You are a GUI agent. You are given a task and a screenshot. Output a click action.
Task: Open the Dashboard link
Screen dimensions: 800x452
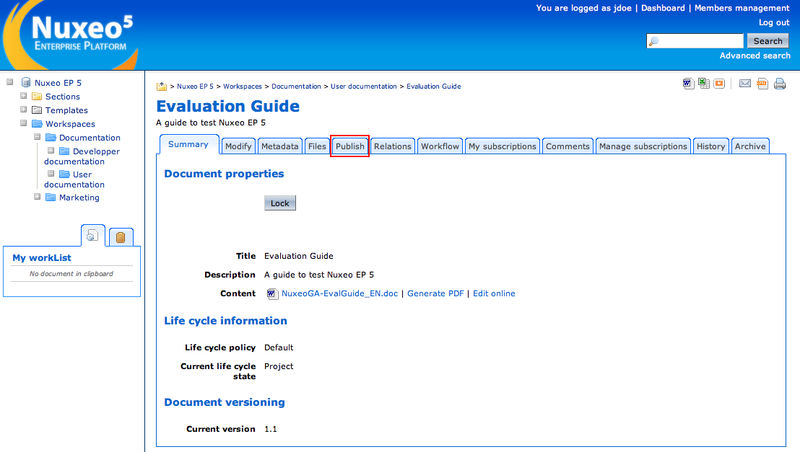click(663, 8)
